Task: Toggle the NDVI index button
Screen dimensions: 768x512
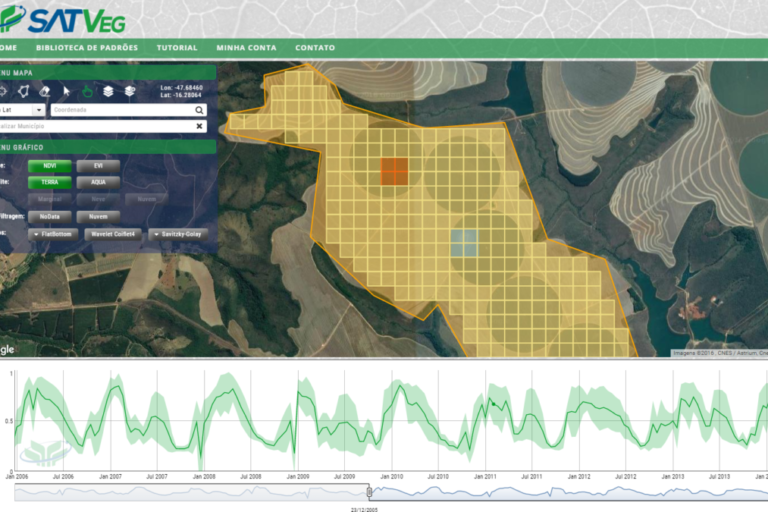Action: click(48, 165)
